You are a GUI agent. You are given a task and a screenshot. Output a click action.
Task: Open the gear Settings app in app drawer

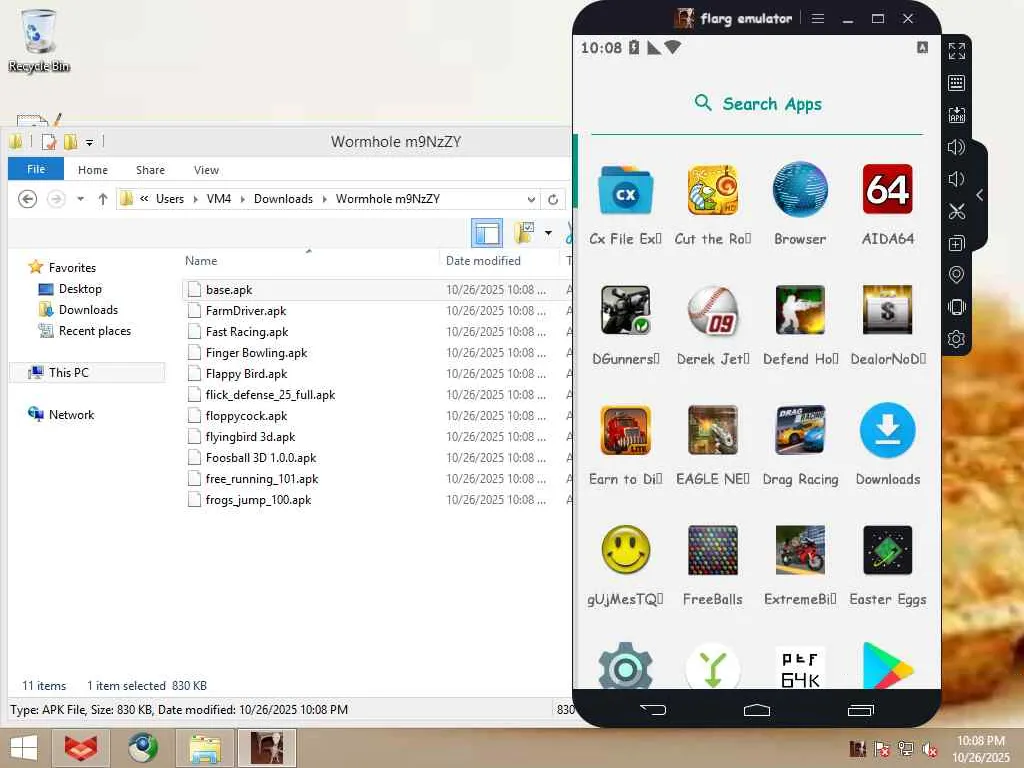click(626, 666)
